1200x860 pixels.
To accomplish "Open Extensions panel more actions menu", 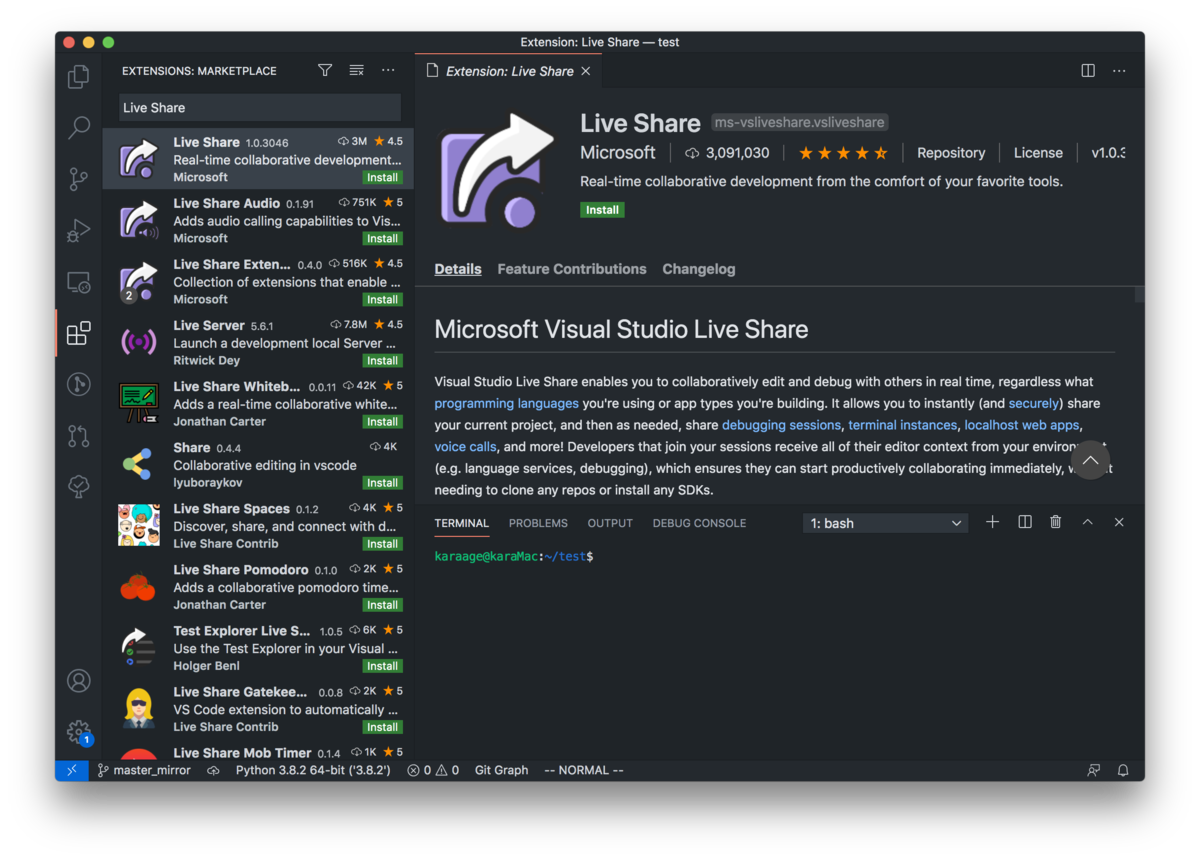I will [x=388, y=71].
